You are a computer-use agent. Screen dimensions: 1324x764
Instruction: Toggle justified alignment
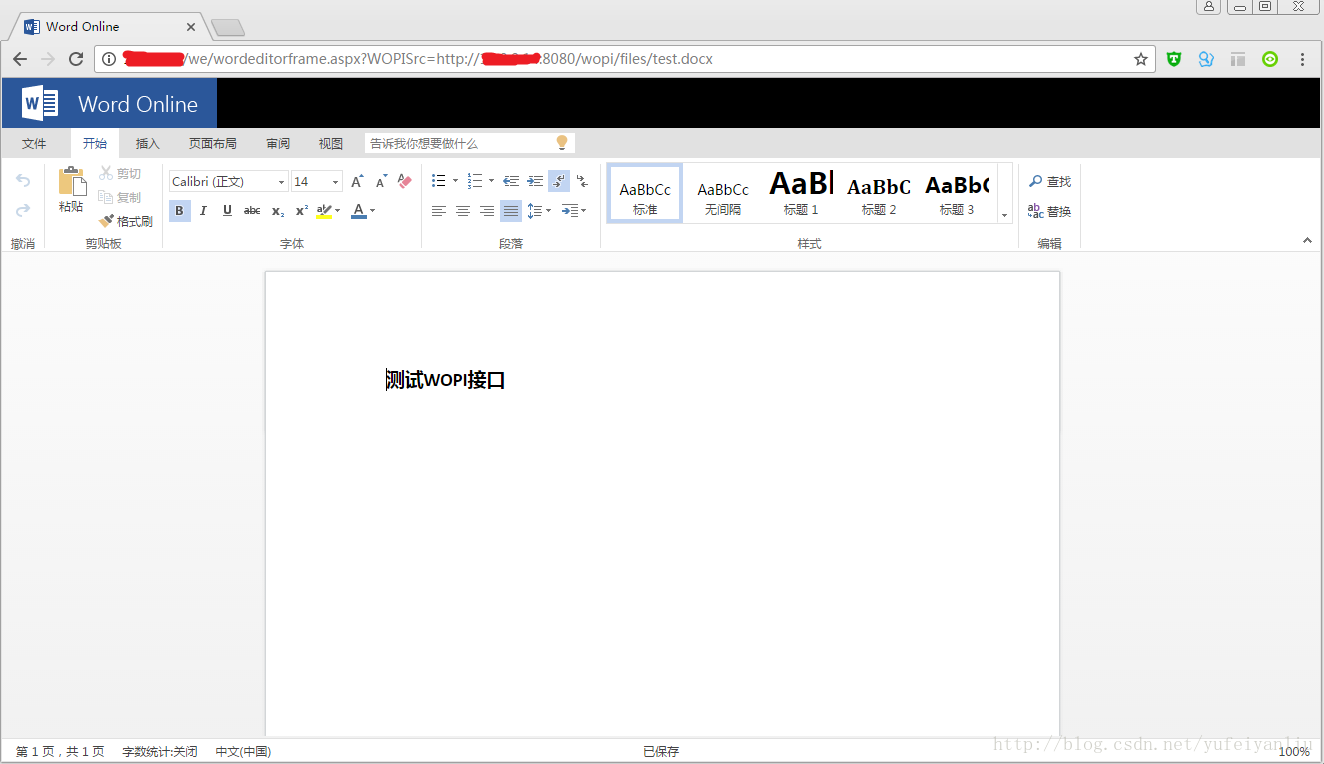pyautogui.click(x=511, y=211)
